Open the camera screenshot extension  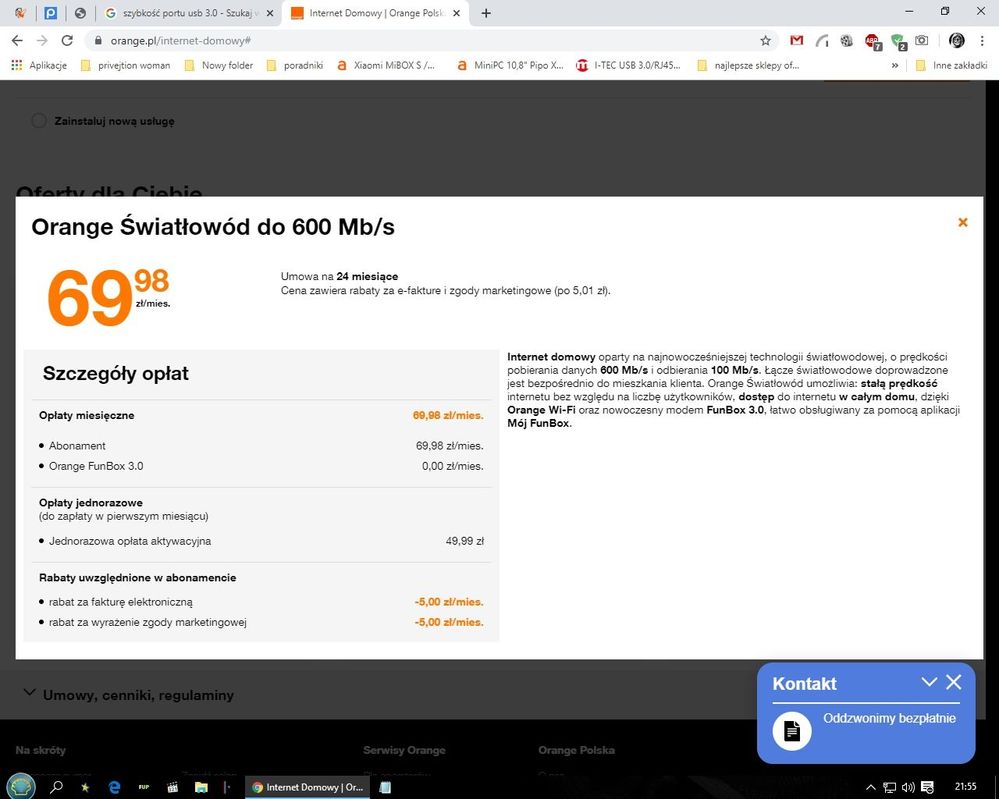tap(921, 41)
